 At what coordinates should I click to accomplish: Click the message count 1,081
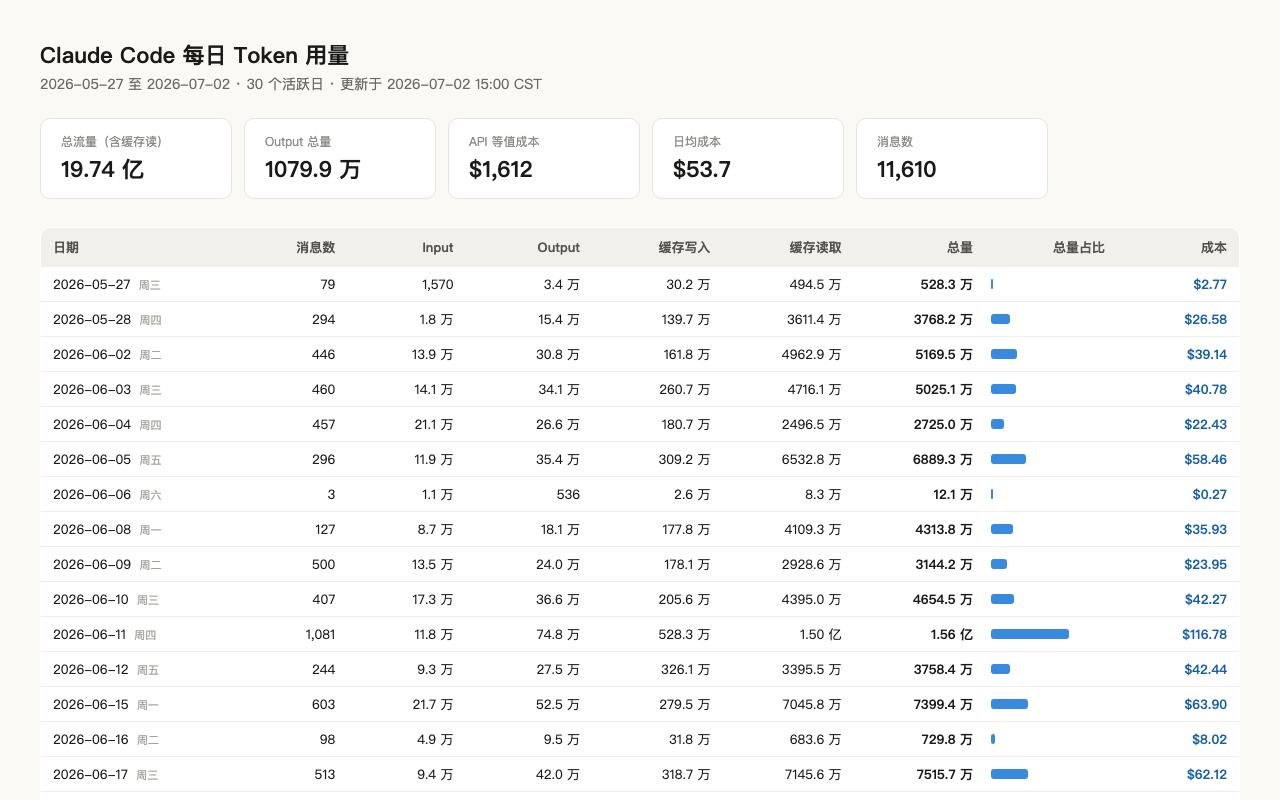pyautogui.click(x=320, y=634)
